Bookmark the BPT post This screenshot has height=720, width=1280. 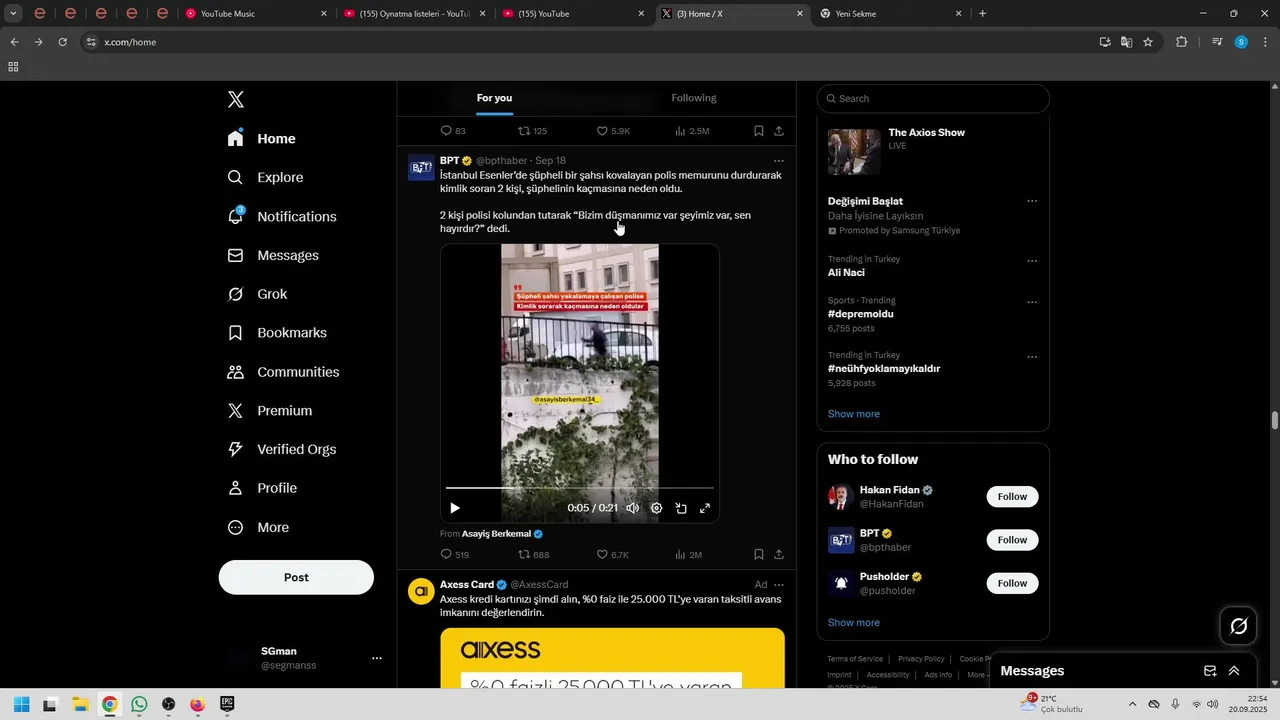[759, 554]
